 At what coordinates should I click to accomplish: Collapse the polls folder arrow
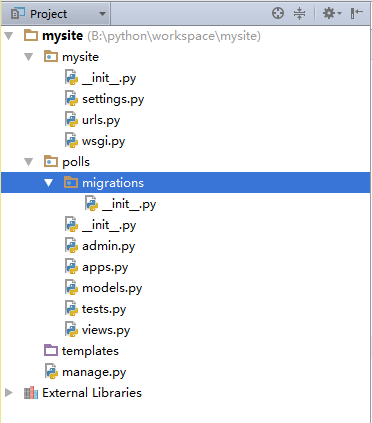point(29,162)
